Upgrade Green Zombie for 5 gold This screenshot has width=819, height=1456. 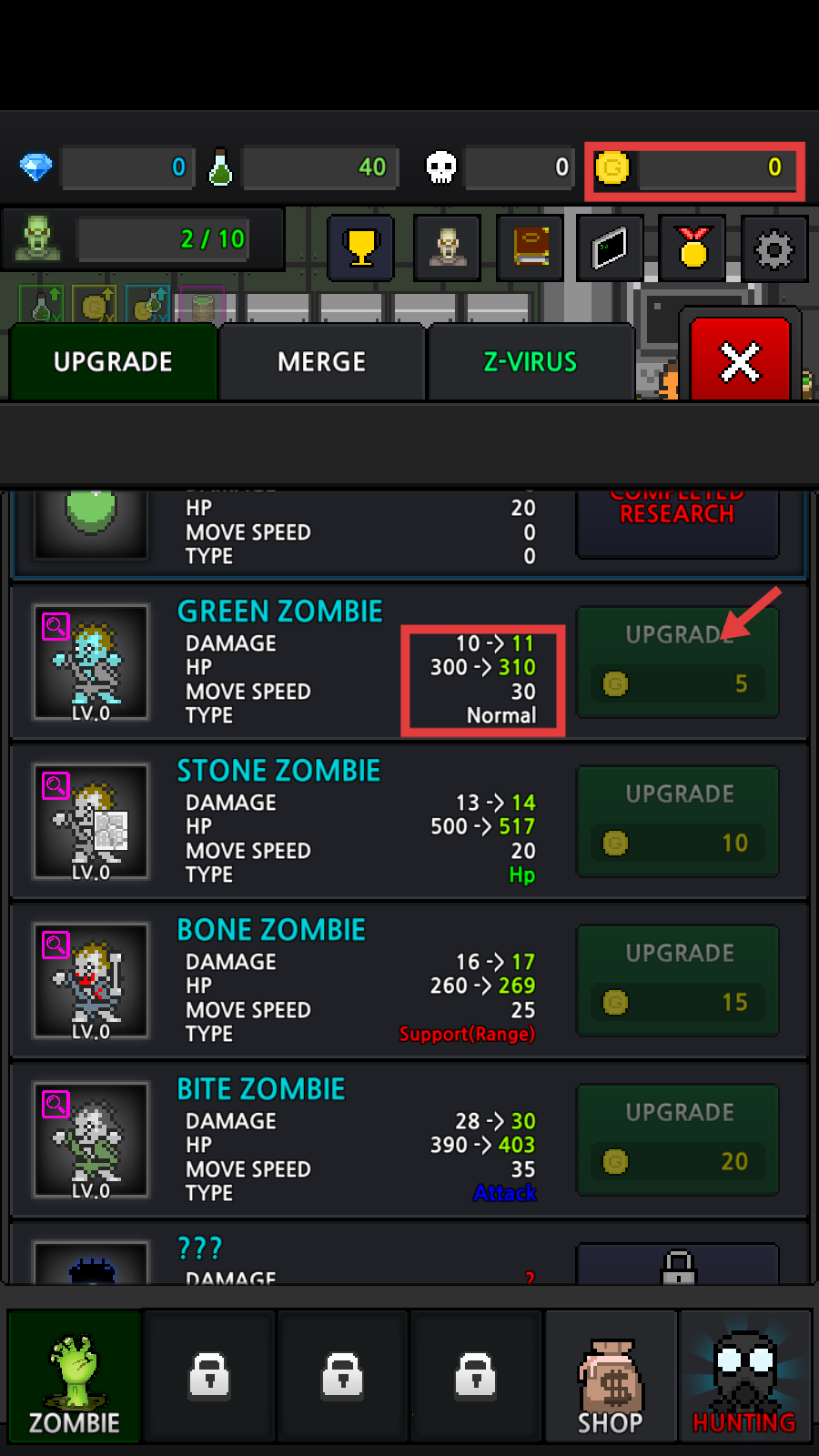678,662
